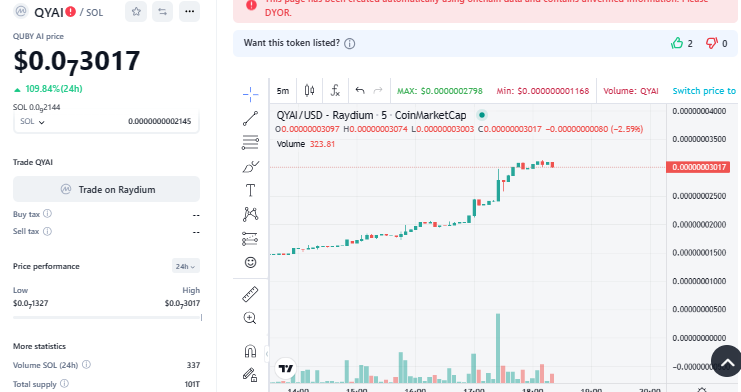This screenshot has height=392, width=741.
Task: Open the three-dot more options menu
Action: pos(190,12)
